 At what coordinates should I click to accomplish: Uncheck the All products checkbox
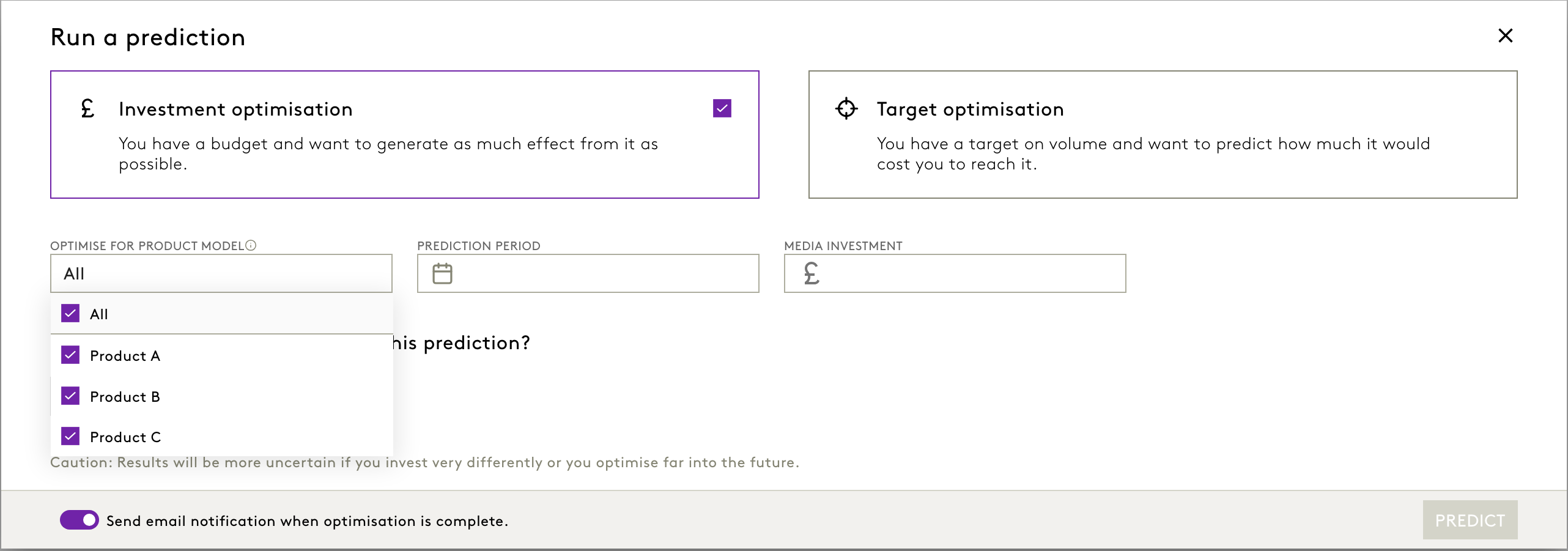70,314
